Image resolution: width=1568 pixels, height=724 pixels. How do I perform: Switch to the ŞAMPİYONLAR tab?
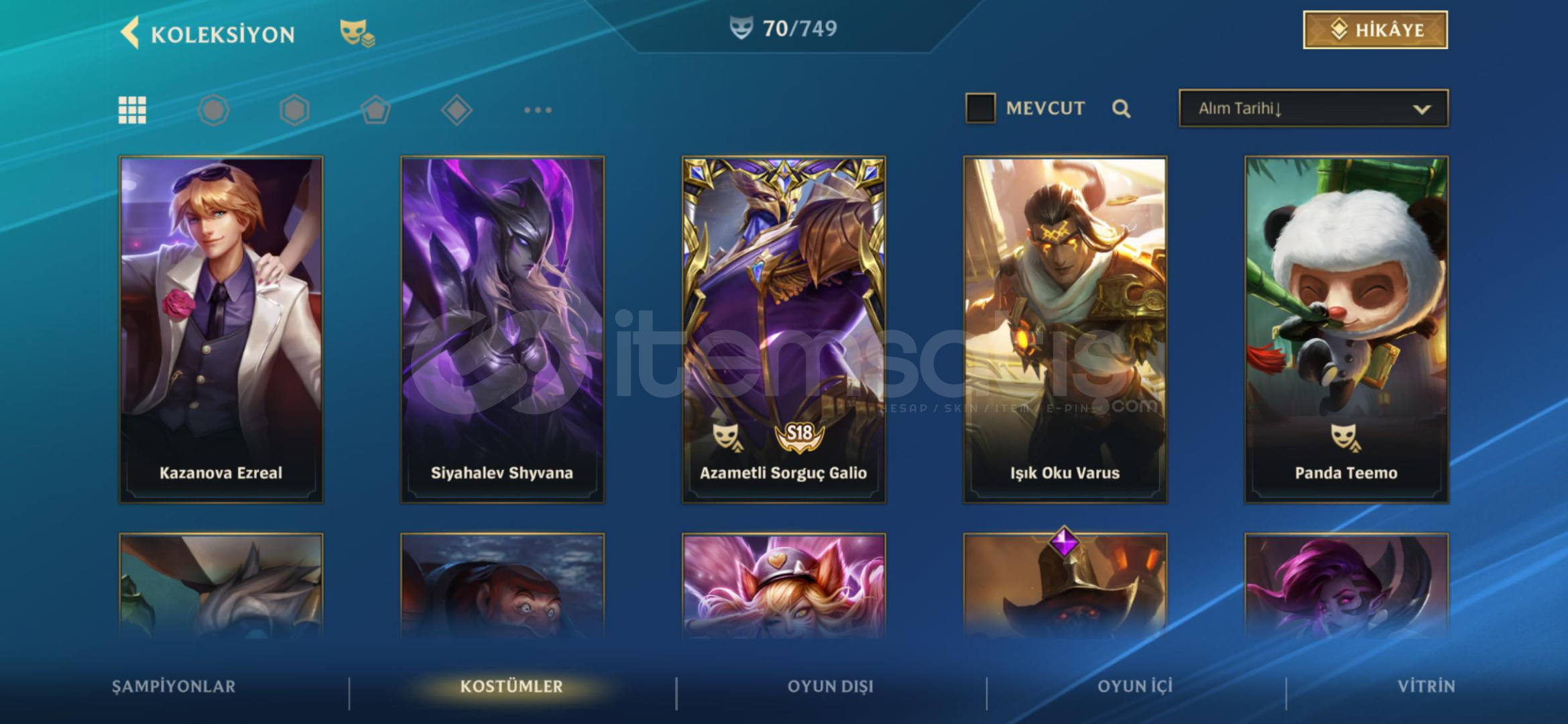pyautogui.click(x=174, y=686)
